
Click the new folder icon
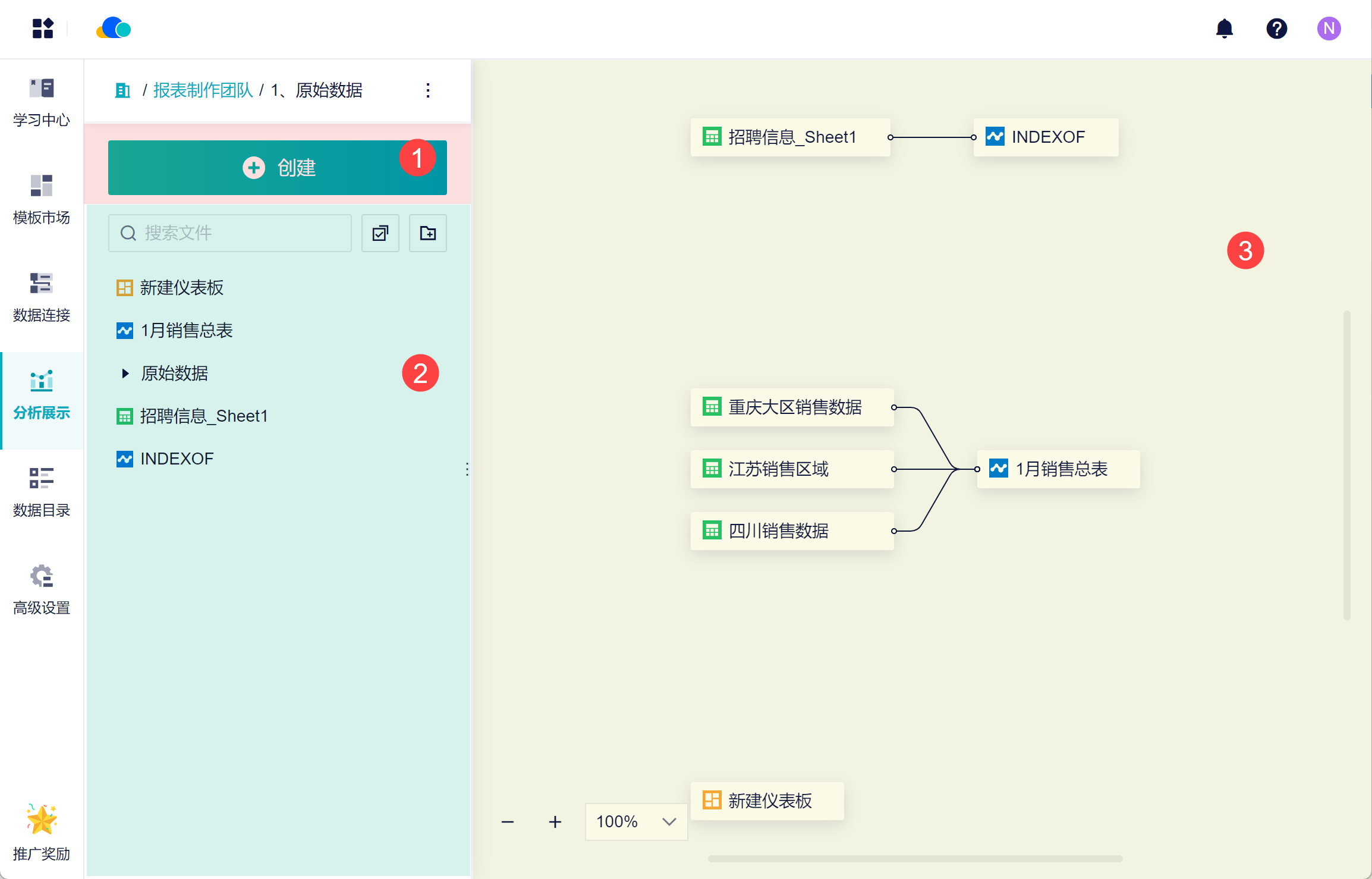click(x=428, y=233)
